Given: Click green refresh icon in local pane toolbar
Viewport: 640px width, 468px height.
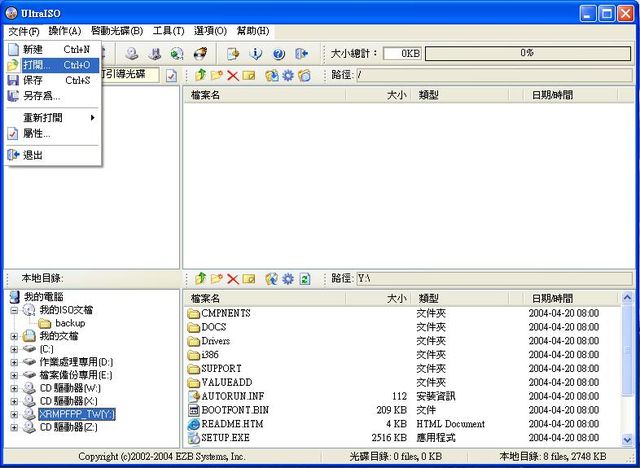Looking at the screenshot, I should coord(305,279).
